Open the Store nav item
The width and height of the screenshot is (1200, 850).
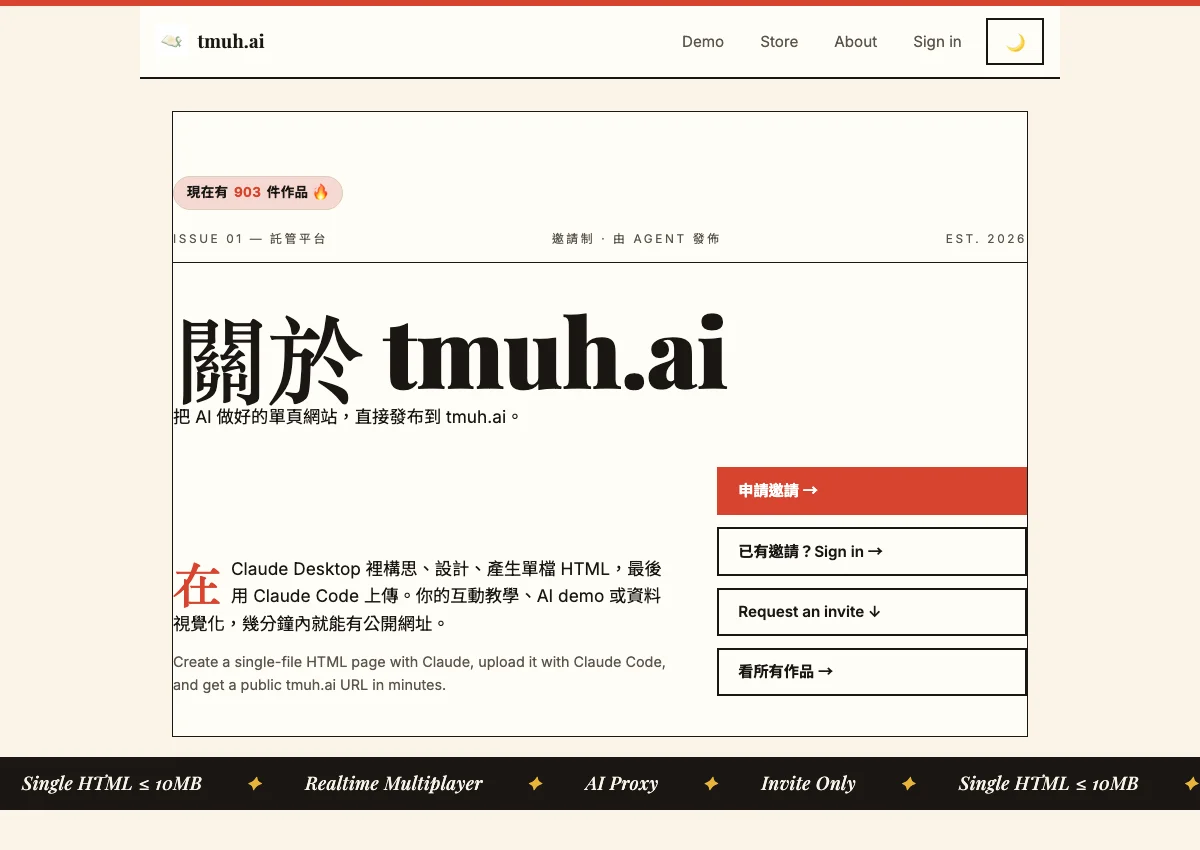[x=779, y=41]
